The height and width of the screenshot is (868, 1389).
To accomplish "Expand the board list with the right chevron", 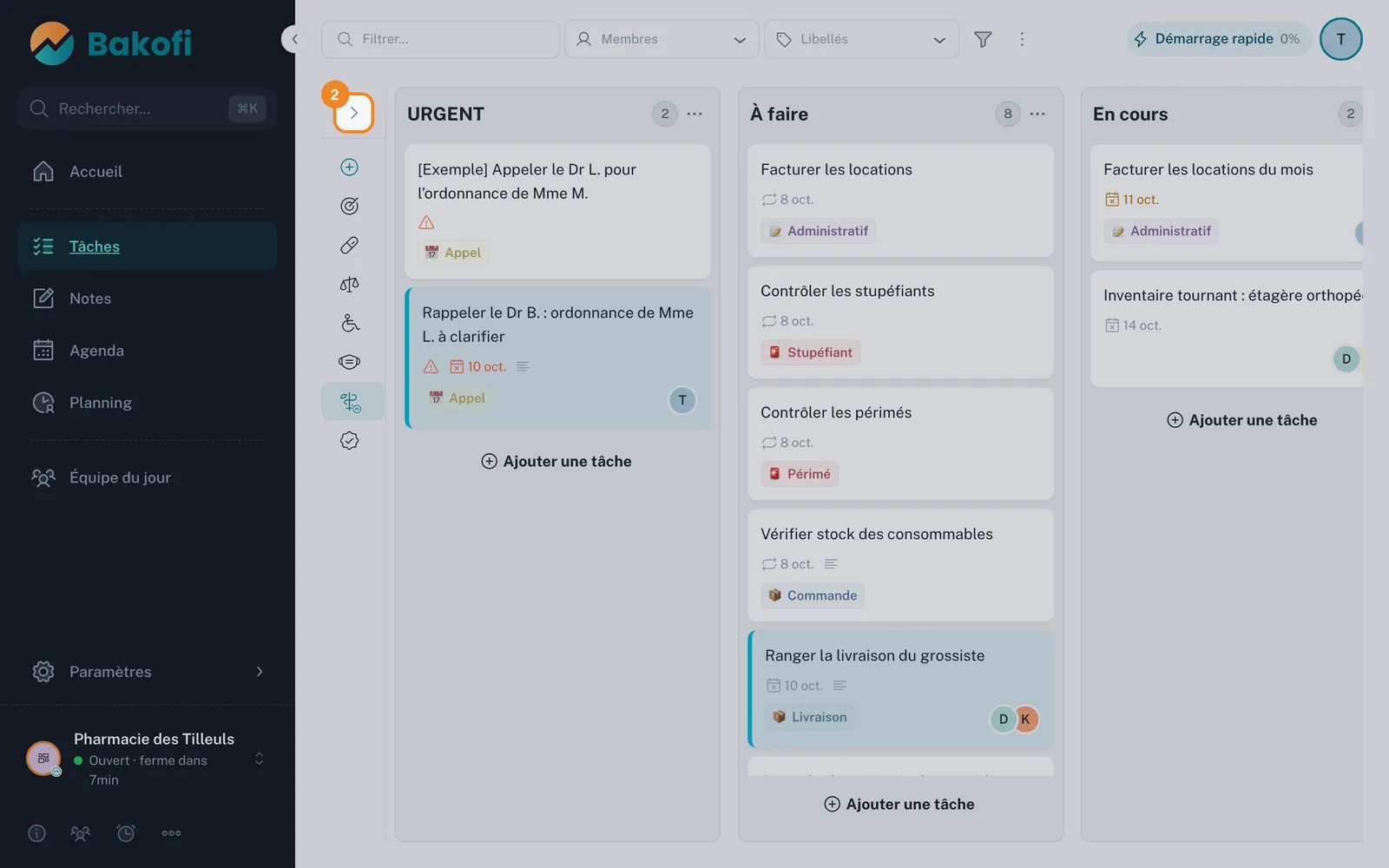I will [x=353, y=113].
